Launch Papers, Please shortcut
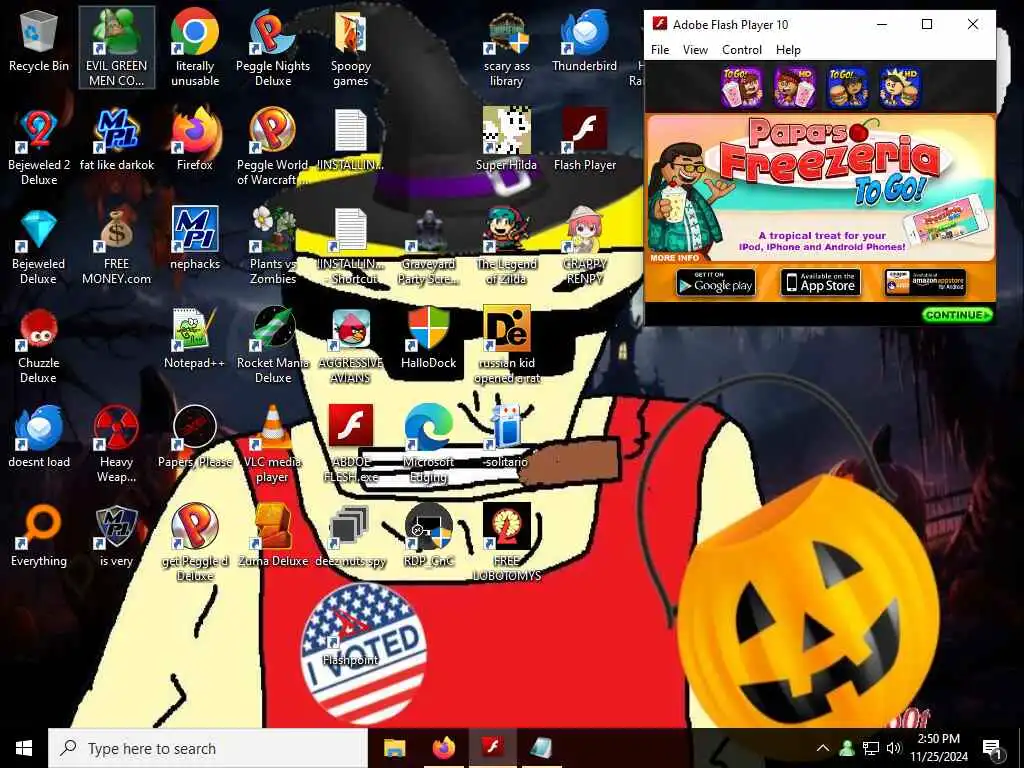The image size is (1024, 768). pos(195,438)
